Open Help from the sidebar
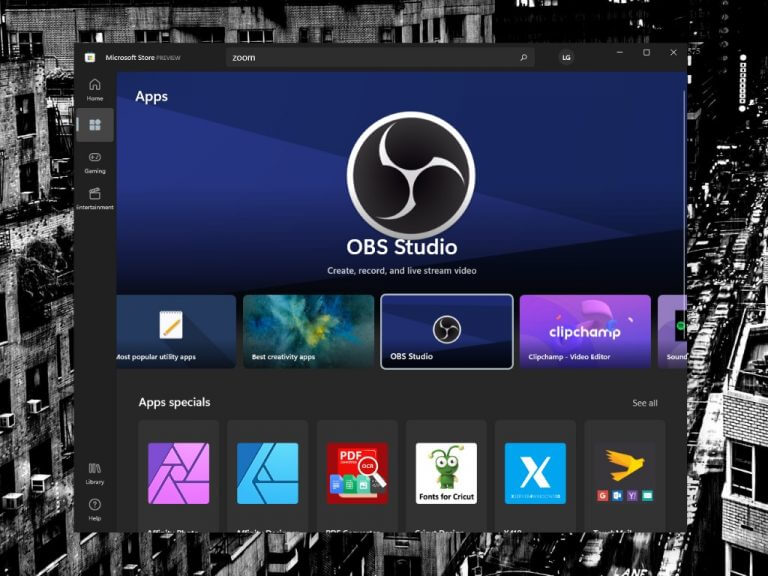This screenshot has height=576, width=768. (x=95, y=509)
